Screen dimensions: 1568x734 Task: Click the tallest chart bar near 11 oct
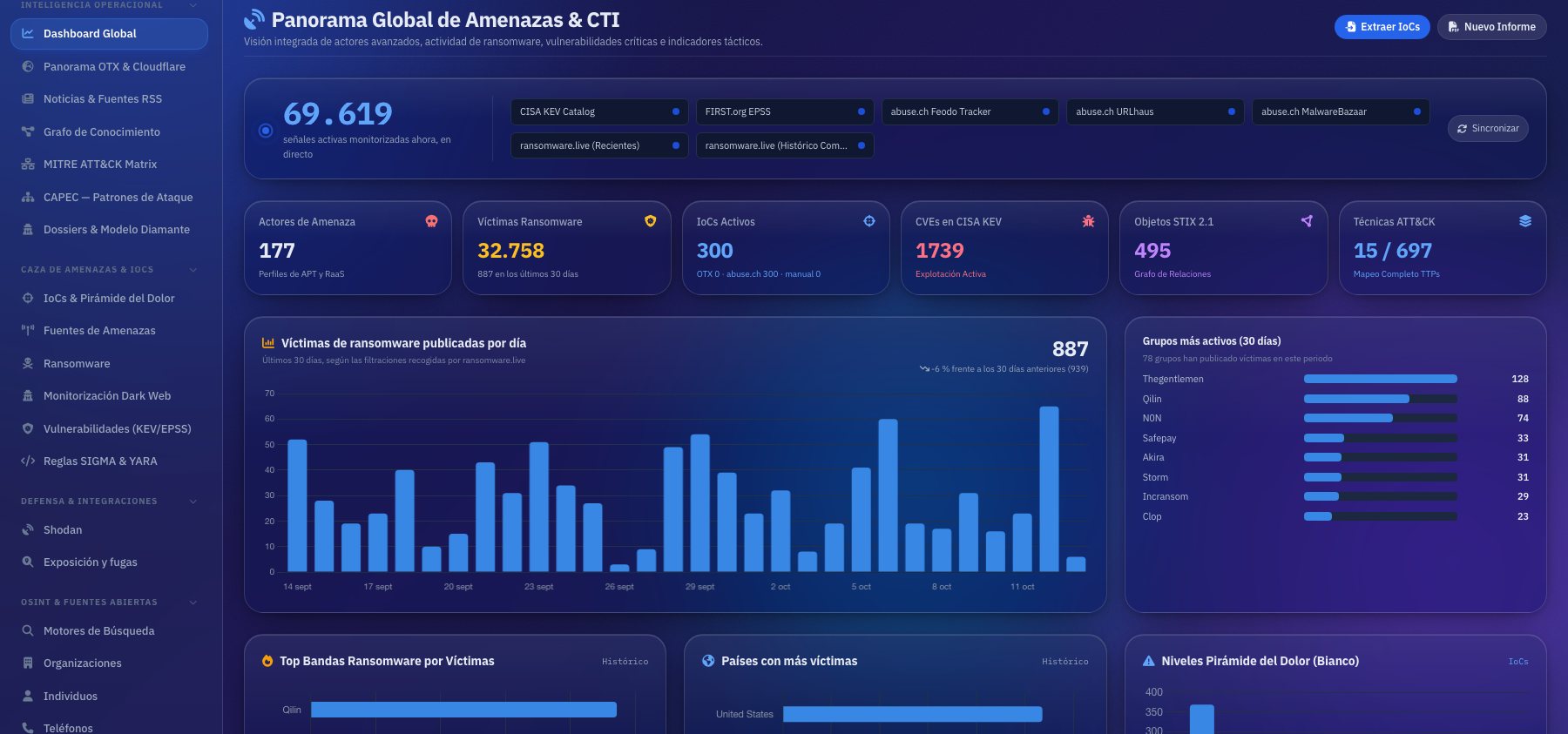(1049, 488)
